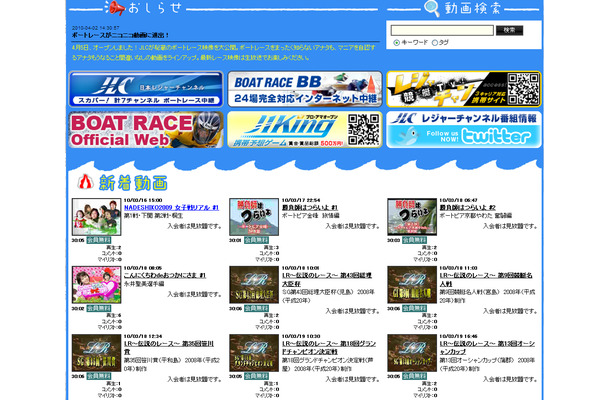Screen dimensions: 610x400
Task: Click subtitle text 永井聖美選手編
Action: (144, 284)
